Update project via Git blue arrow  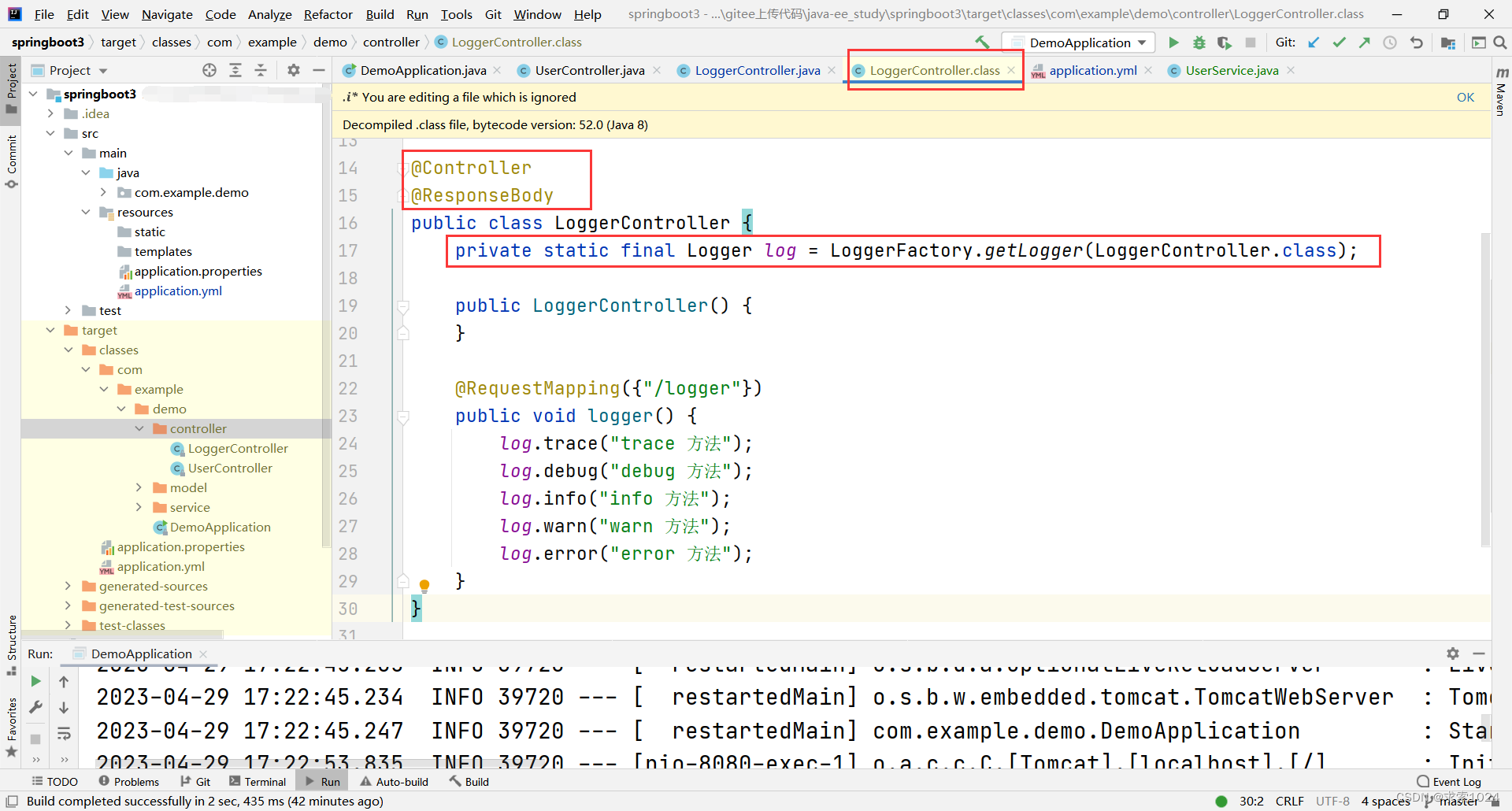pyautogui.click(x=1314, y=43)
